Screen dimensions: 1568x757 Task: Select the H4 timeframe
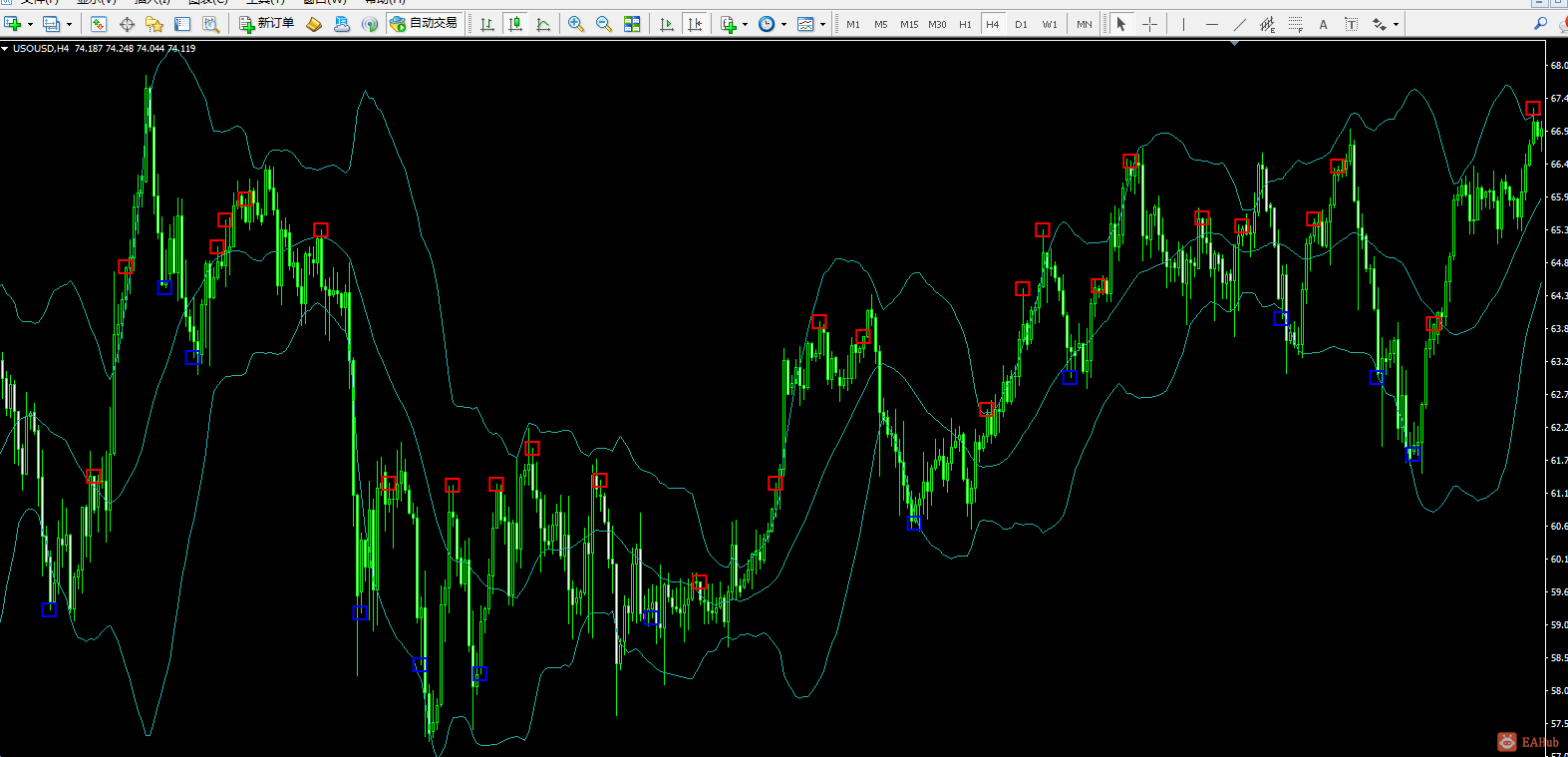[x=993, y=24]
